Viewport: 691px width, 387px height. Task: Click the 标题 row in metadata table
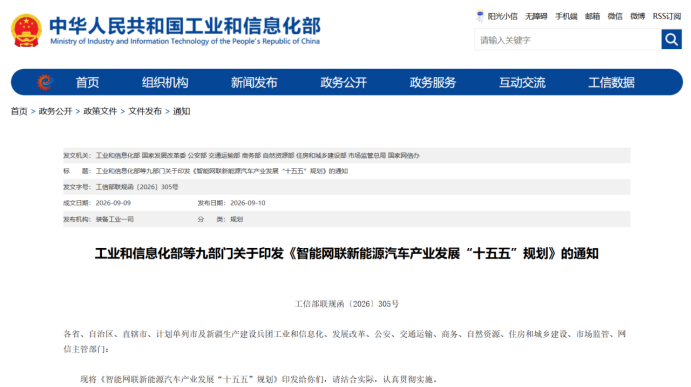346,171
